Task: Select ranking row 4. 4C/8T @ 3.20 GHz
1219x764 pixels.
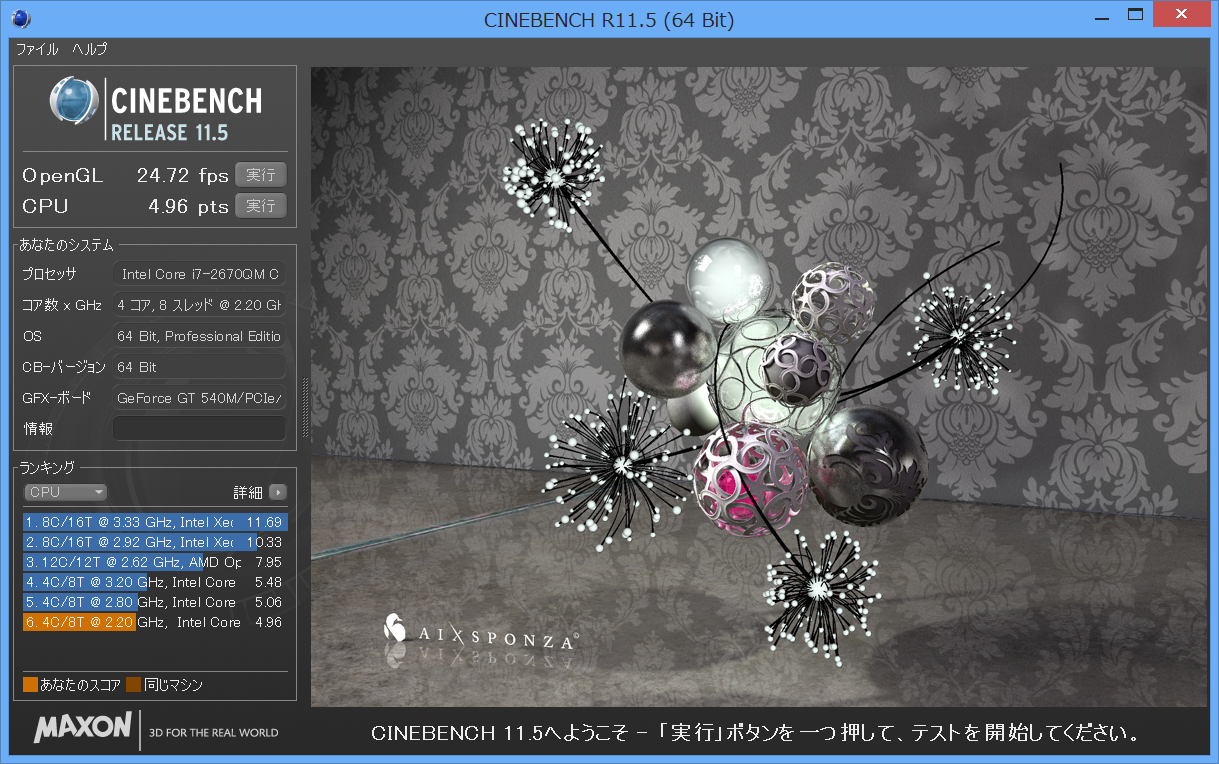Action: pos(155,582)
